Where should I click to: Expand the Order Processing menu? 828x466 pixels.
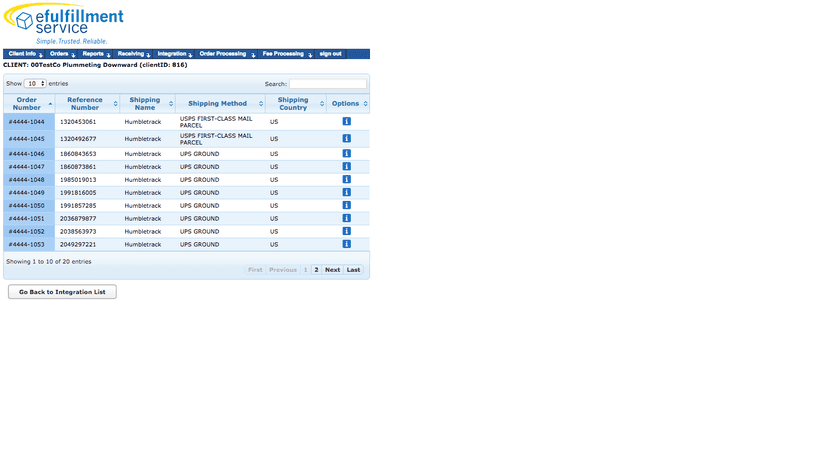coord(227,54)
